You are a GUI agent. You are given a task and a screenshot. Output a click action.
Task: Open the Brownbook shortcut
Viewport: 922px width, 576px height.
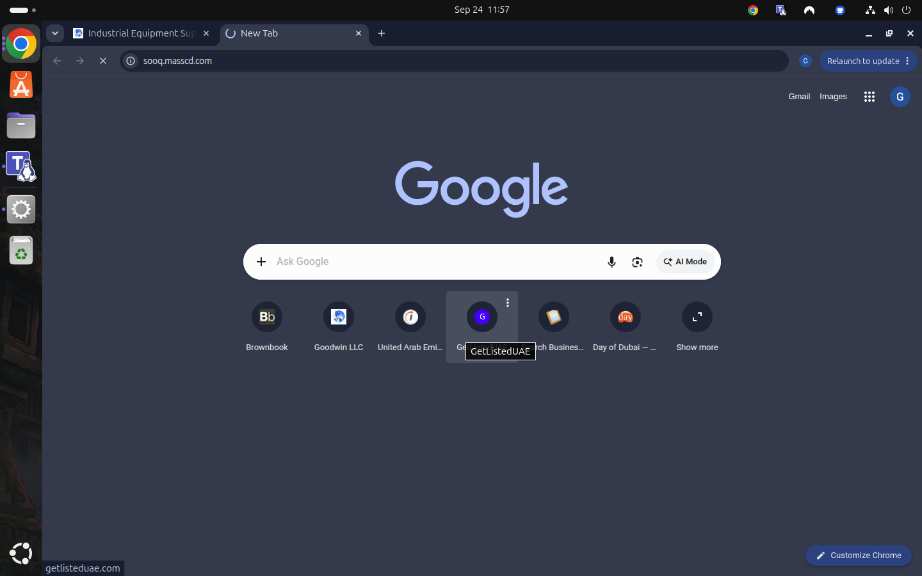tap(266, 327)
